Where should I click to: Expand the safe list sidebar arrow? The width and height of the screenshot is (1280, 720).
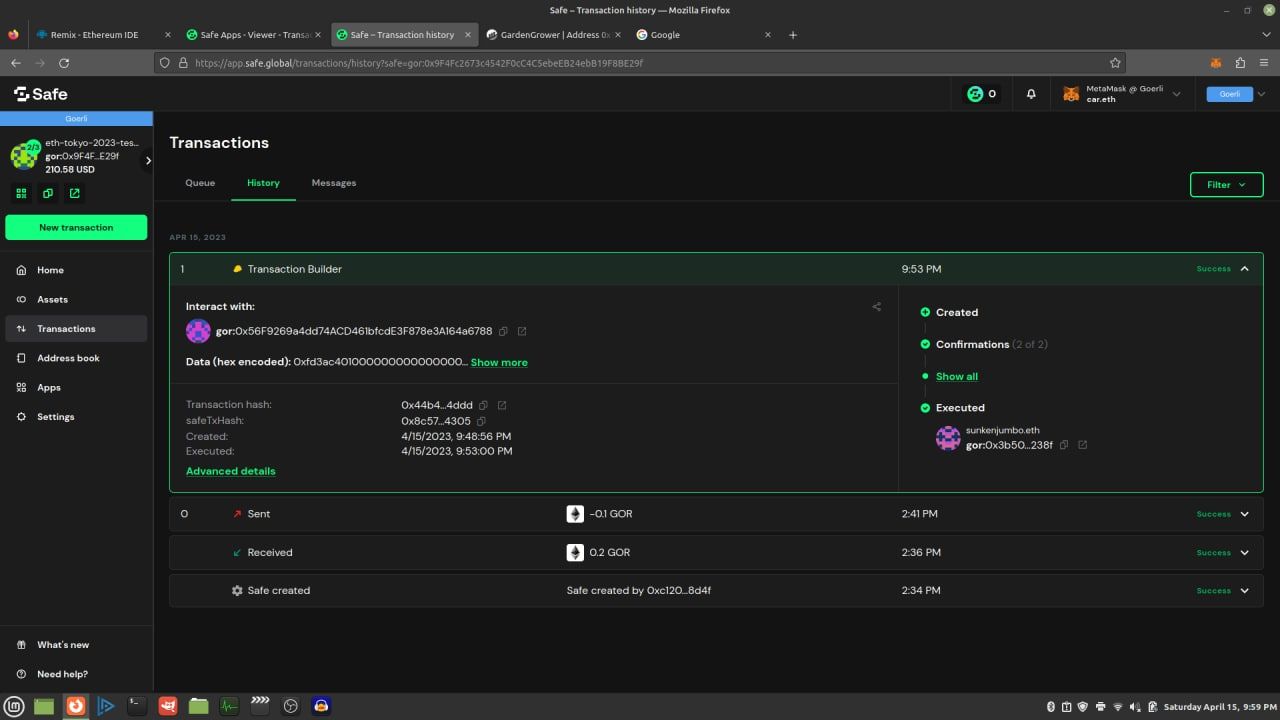tap(148, 160)
